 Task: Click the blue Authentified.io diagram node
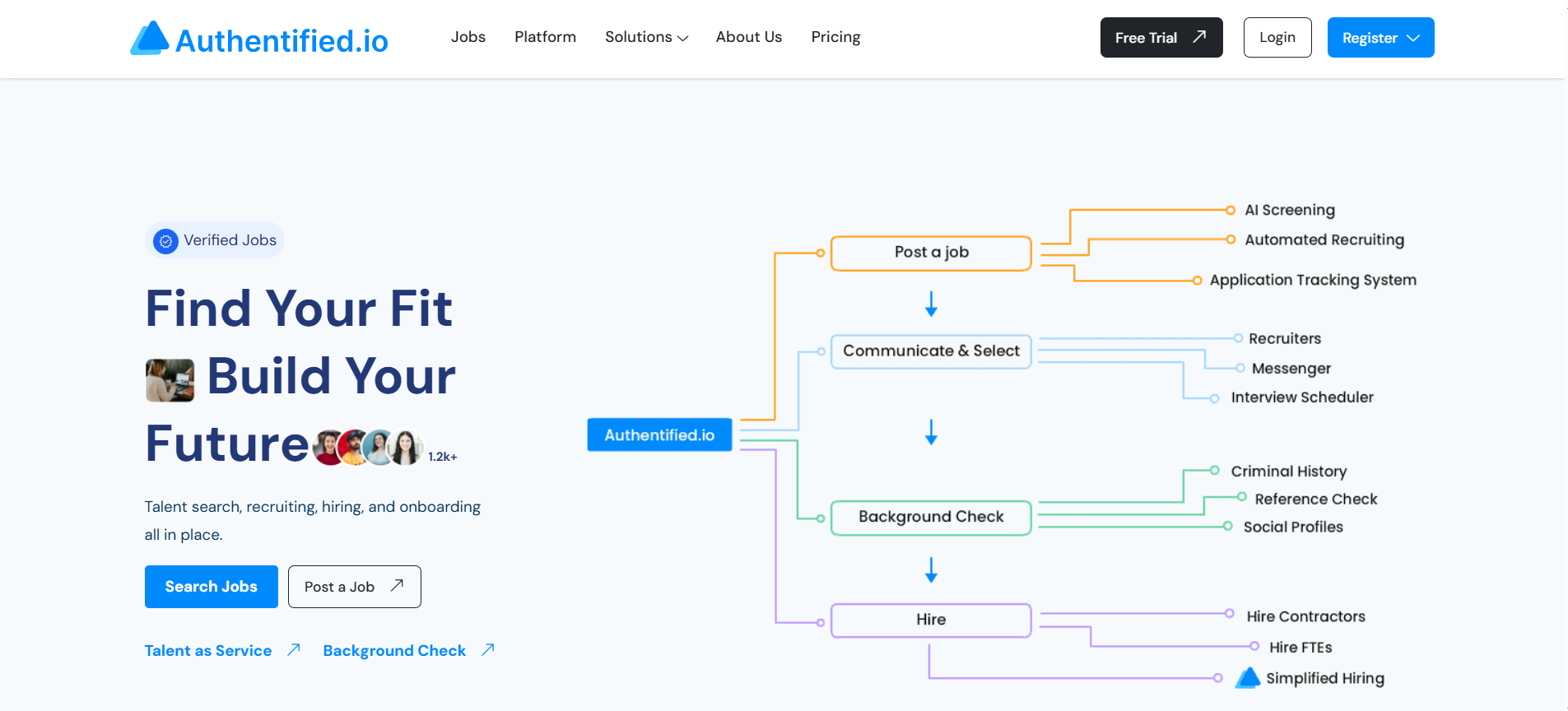coord(659,434)
